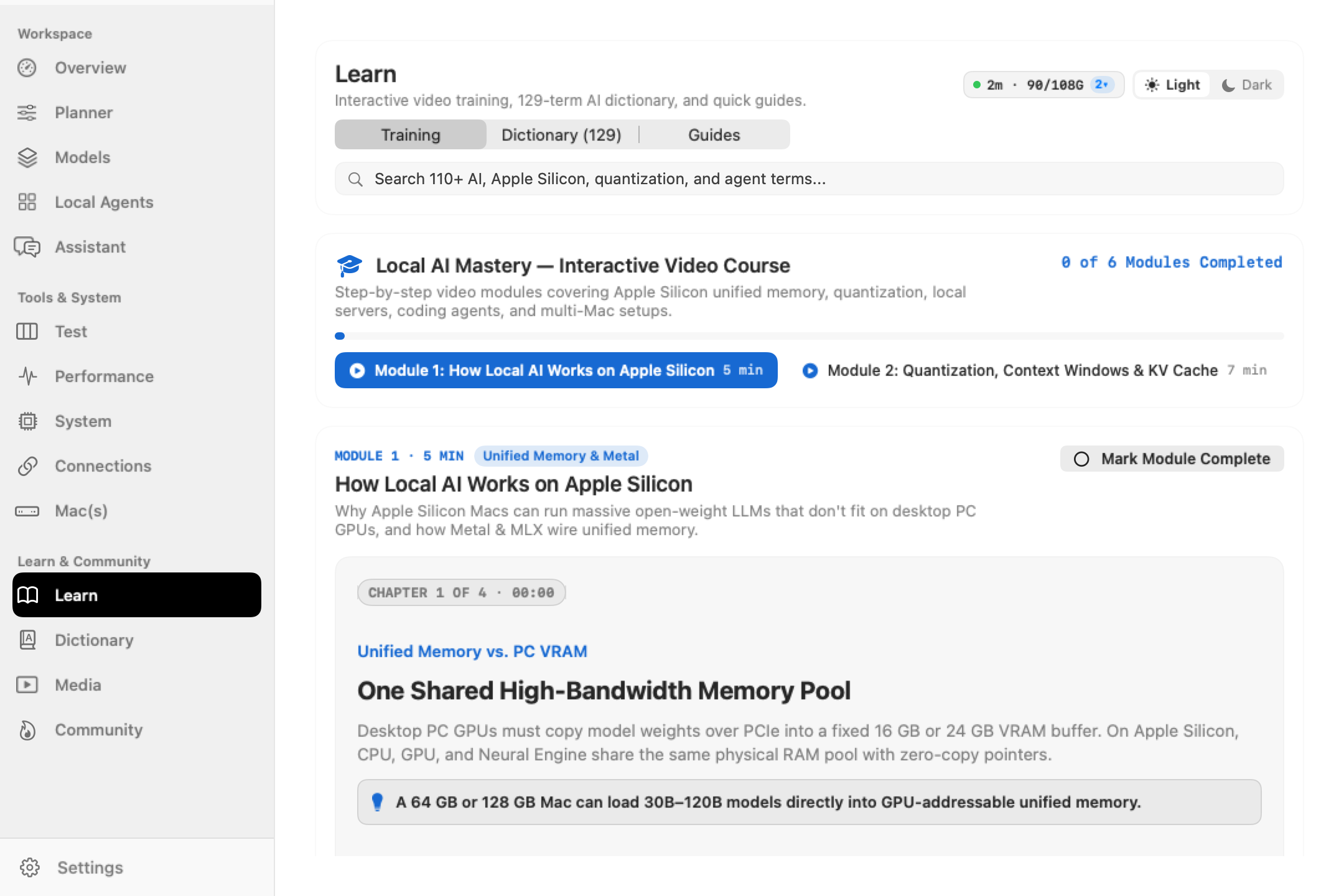Open Models via the stacked layers icon
1344x896 pixels.
pos(27,157)
